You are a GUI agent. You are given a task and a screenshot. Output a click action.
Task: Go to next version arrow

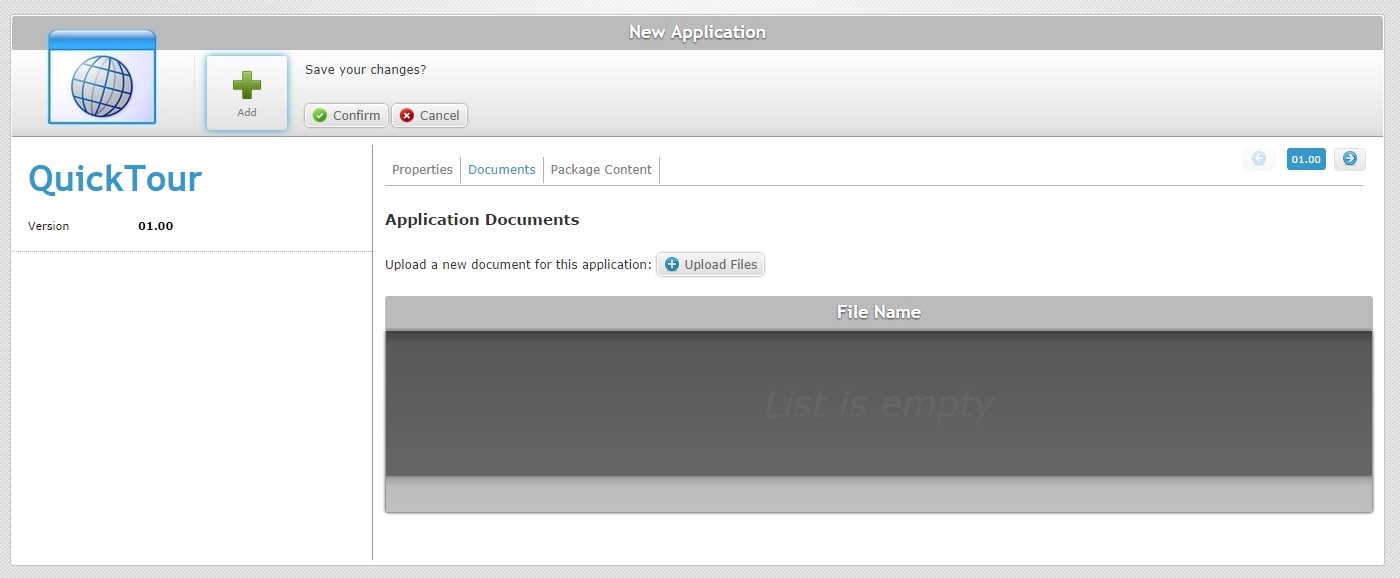(x=1350, y=158)
